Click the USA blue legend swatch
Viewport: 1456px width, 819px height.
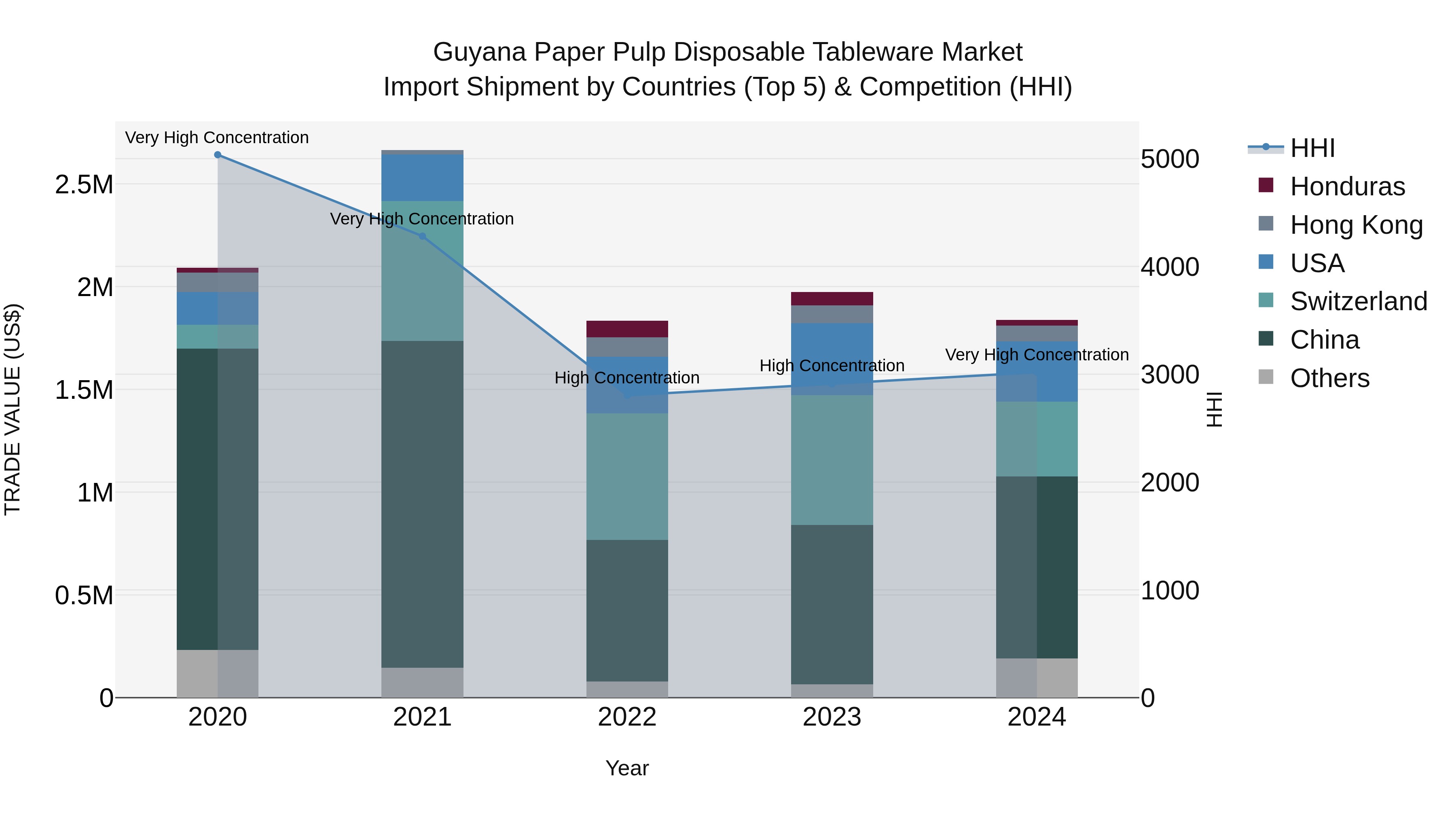(1266, 262)
